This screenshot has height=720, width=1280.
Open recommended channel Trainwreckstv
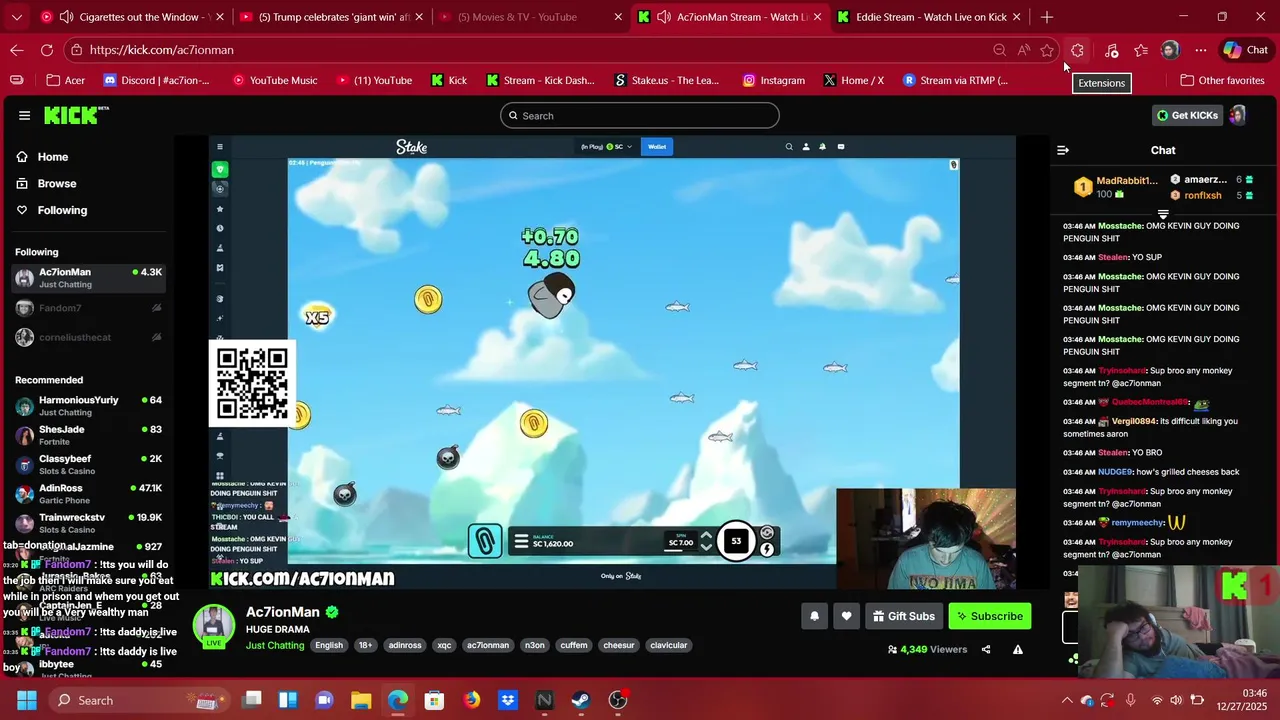(x=88, y=523)
